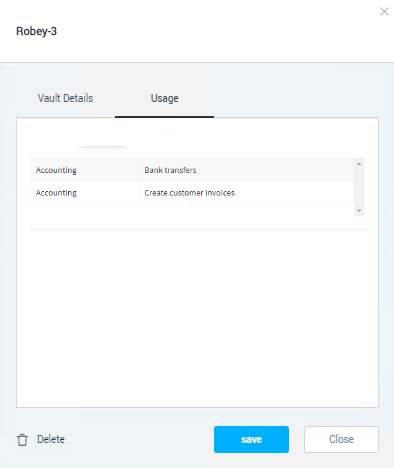394x468 pixels.
Task: Switch to the Vault Details tab
Action: click(65, 98)
